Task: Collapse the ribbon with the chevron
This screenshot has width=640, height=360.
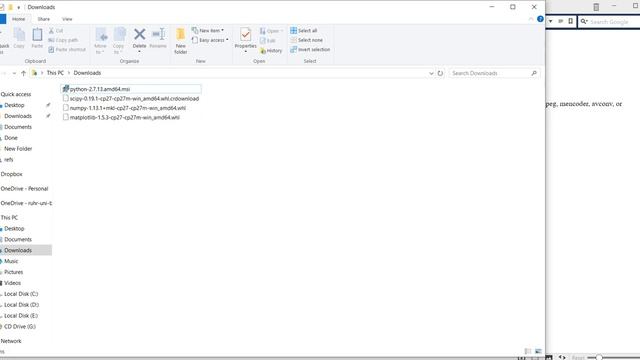Action: 531,19
